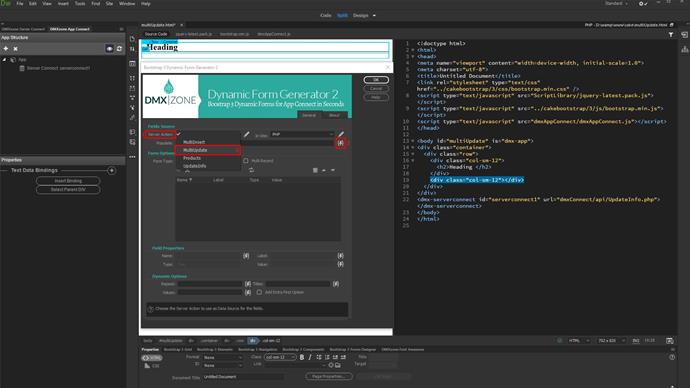Open the File menu
The width and height of the screenshot is (690, 388).
(x=20, y=4)
